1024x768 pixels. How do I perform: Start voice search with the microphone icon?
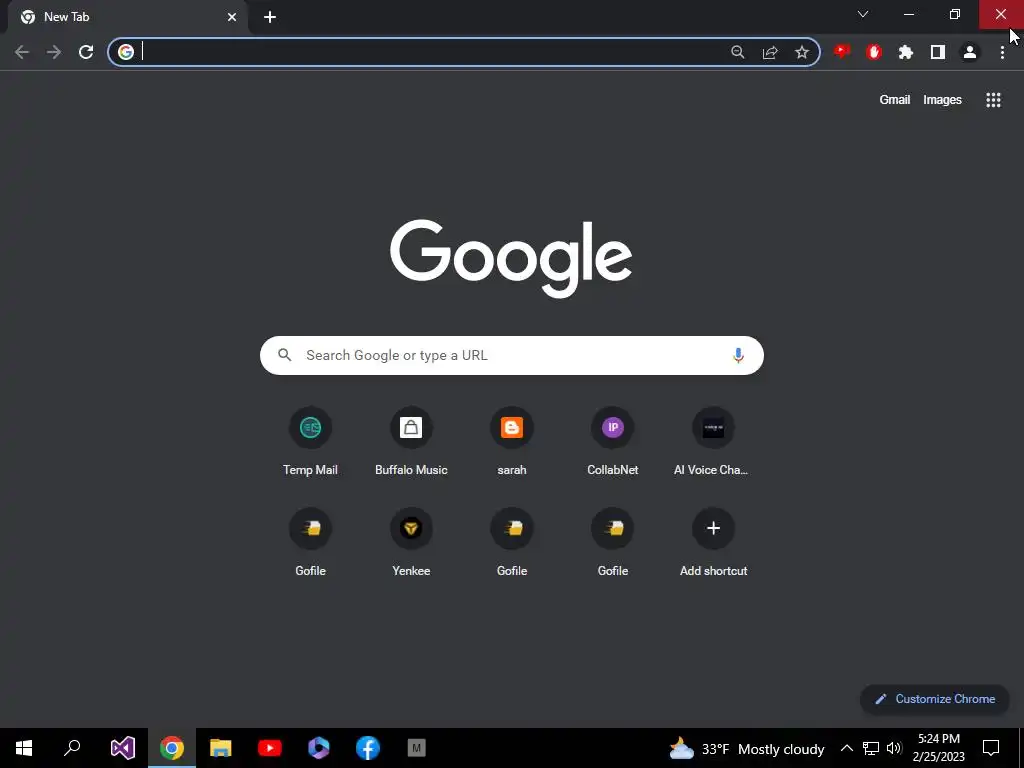coord(738,355)
